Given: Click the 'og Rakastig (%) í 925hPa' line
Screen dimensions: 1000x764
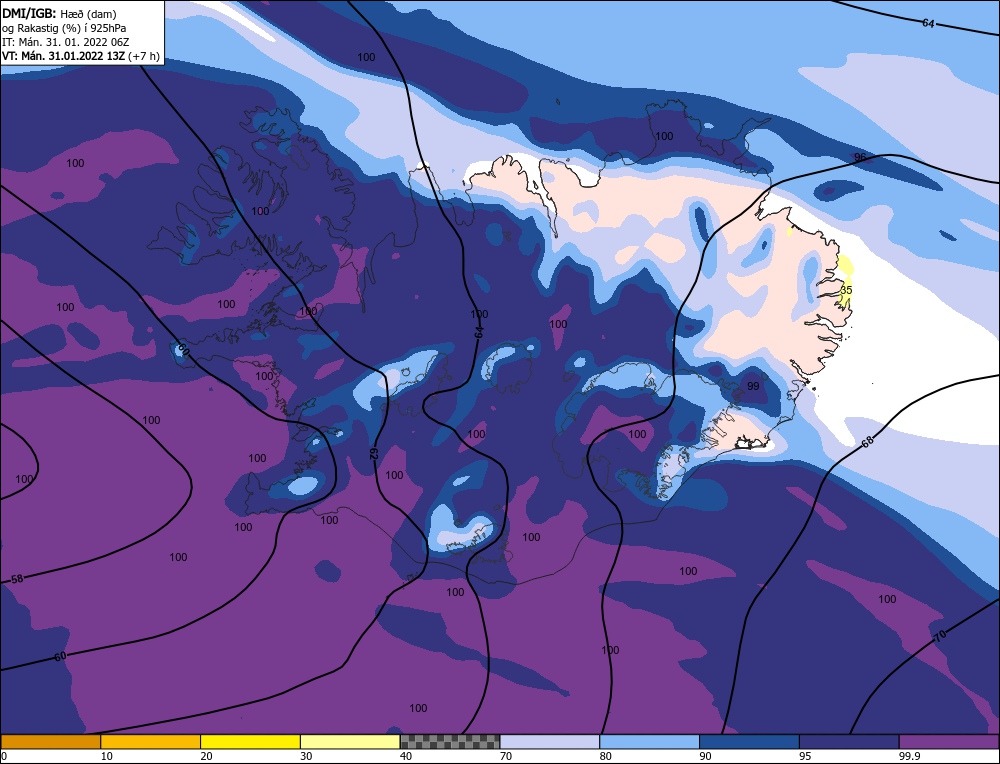Looking at the screenshot, I should [x=64, y=28].
